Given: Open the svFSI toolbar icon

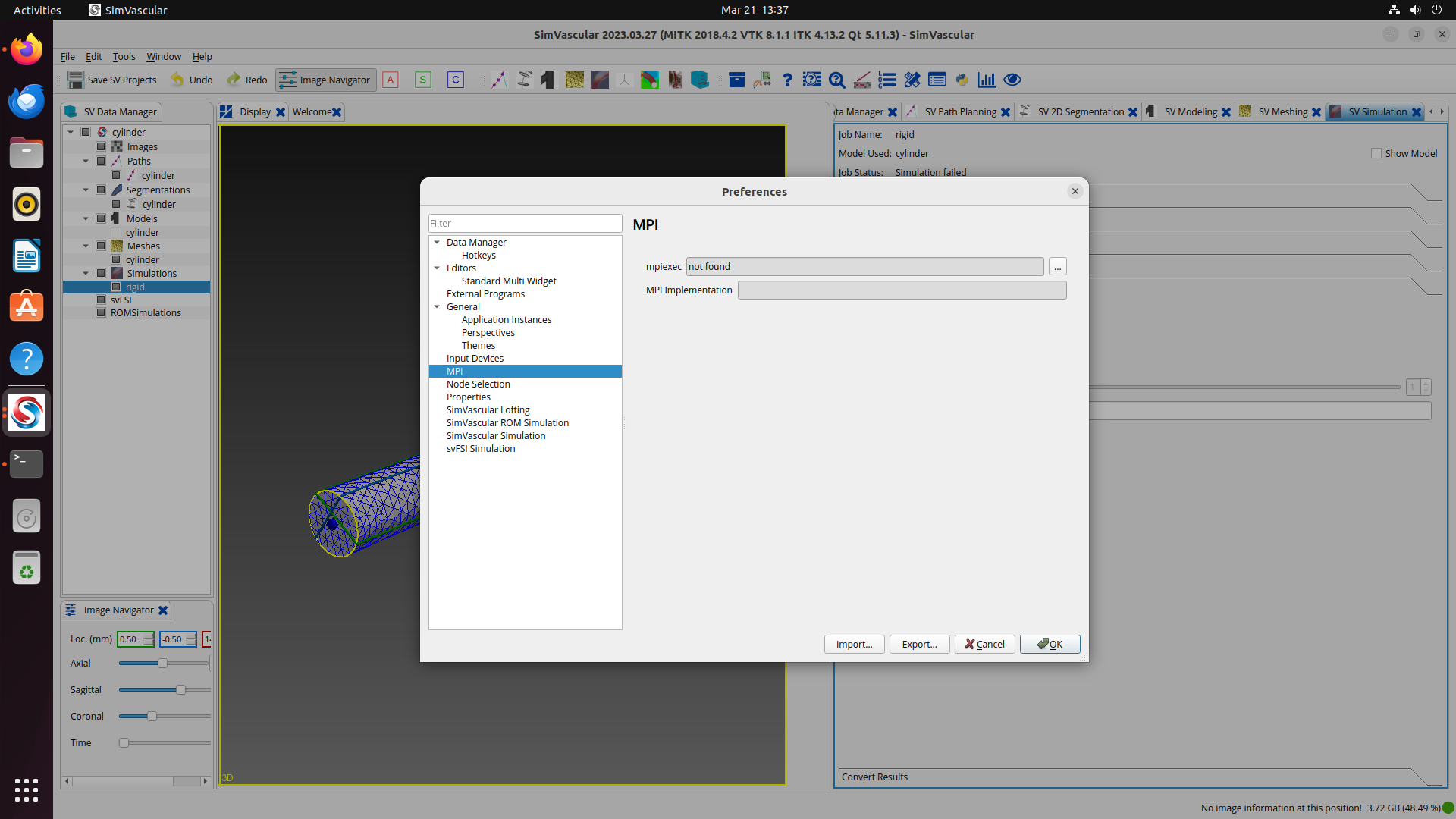Looking at the screenshot, I should [650, 80].
